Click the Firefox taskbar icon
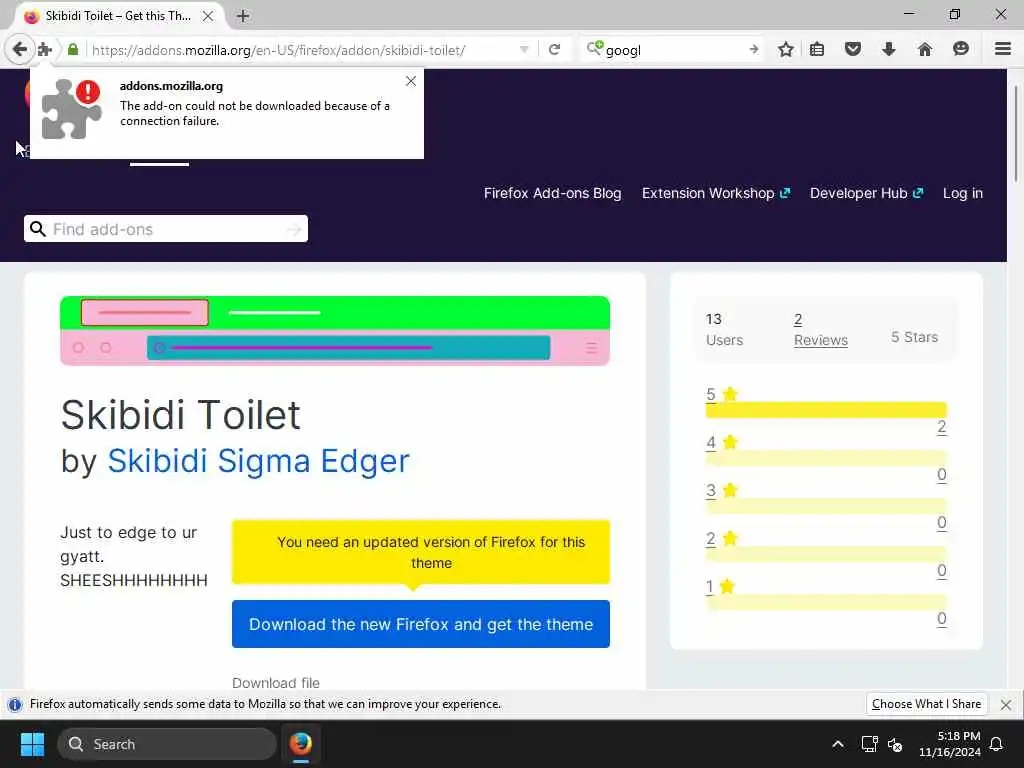 [x=300, y=744]
